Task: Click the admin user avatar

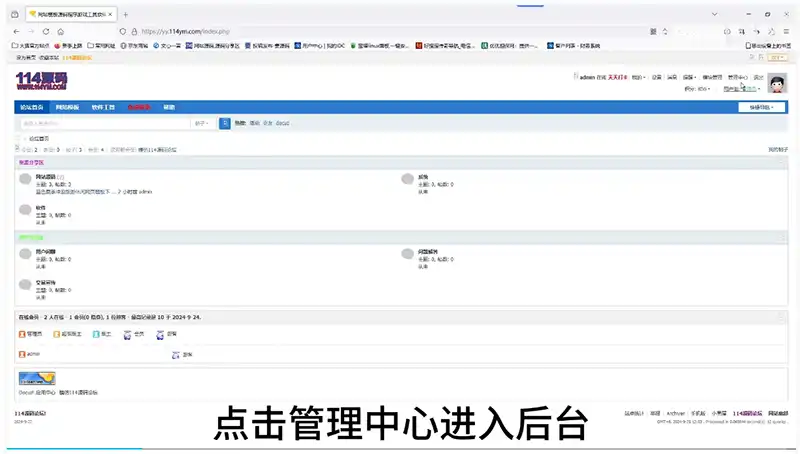Action: (x=777, y=82)
